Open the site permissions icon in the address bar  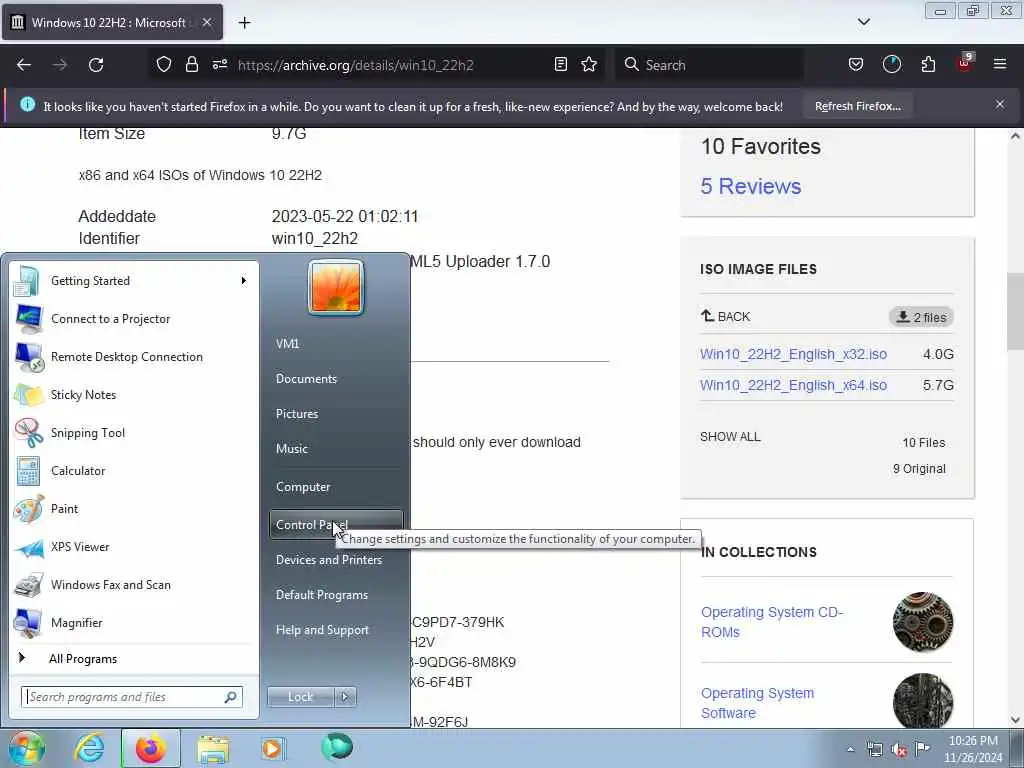[219, 65]
